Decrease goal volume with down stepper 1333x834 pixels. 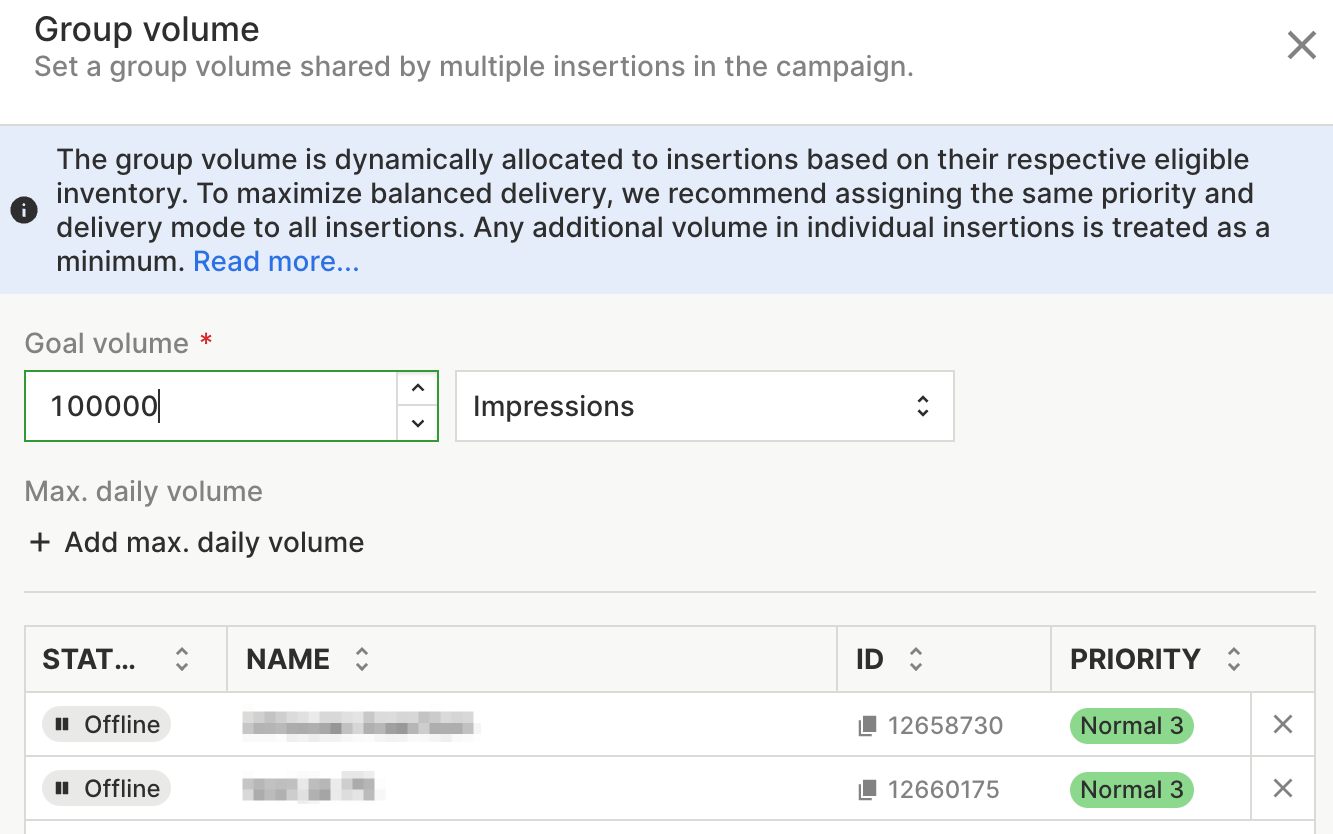[x=418, y=424]
